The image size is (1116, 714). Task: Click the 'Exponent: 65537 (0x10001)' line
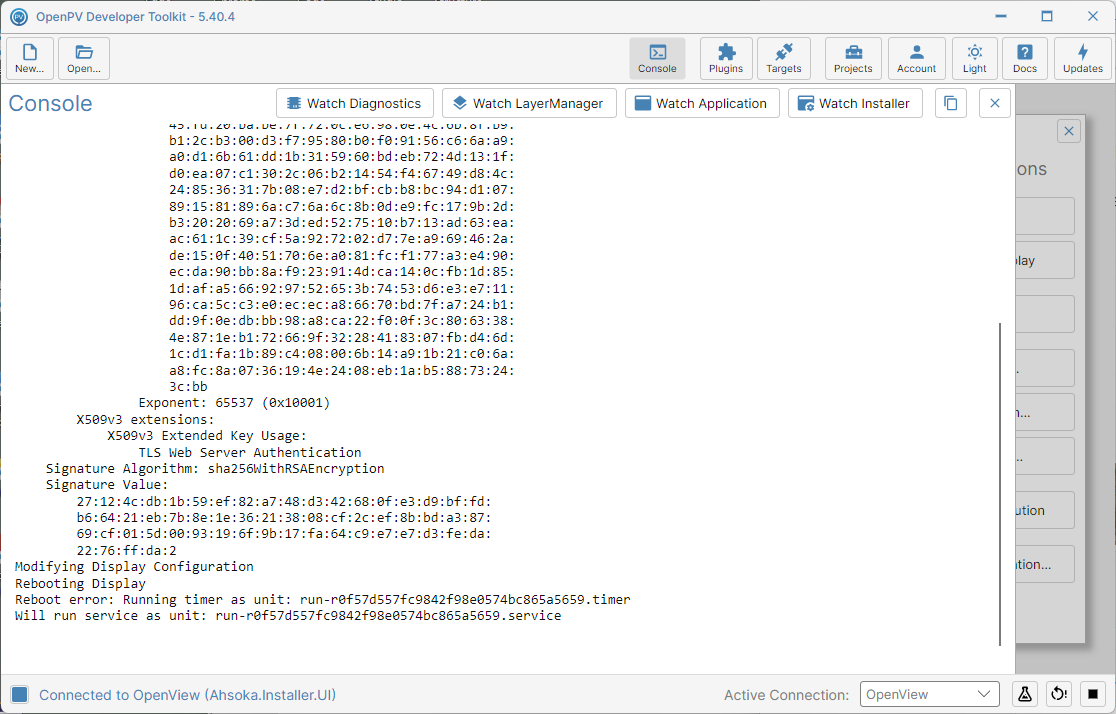click(x=234, y=403)
